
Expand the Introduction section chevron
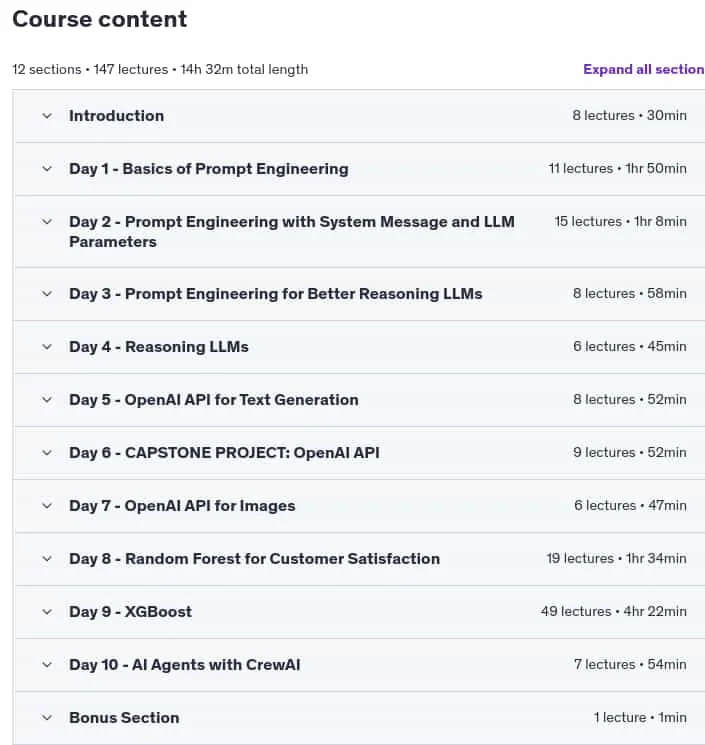tap(47, 116)
